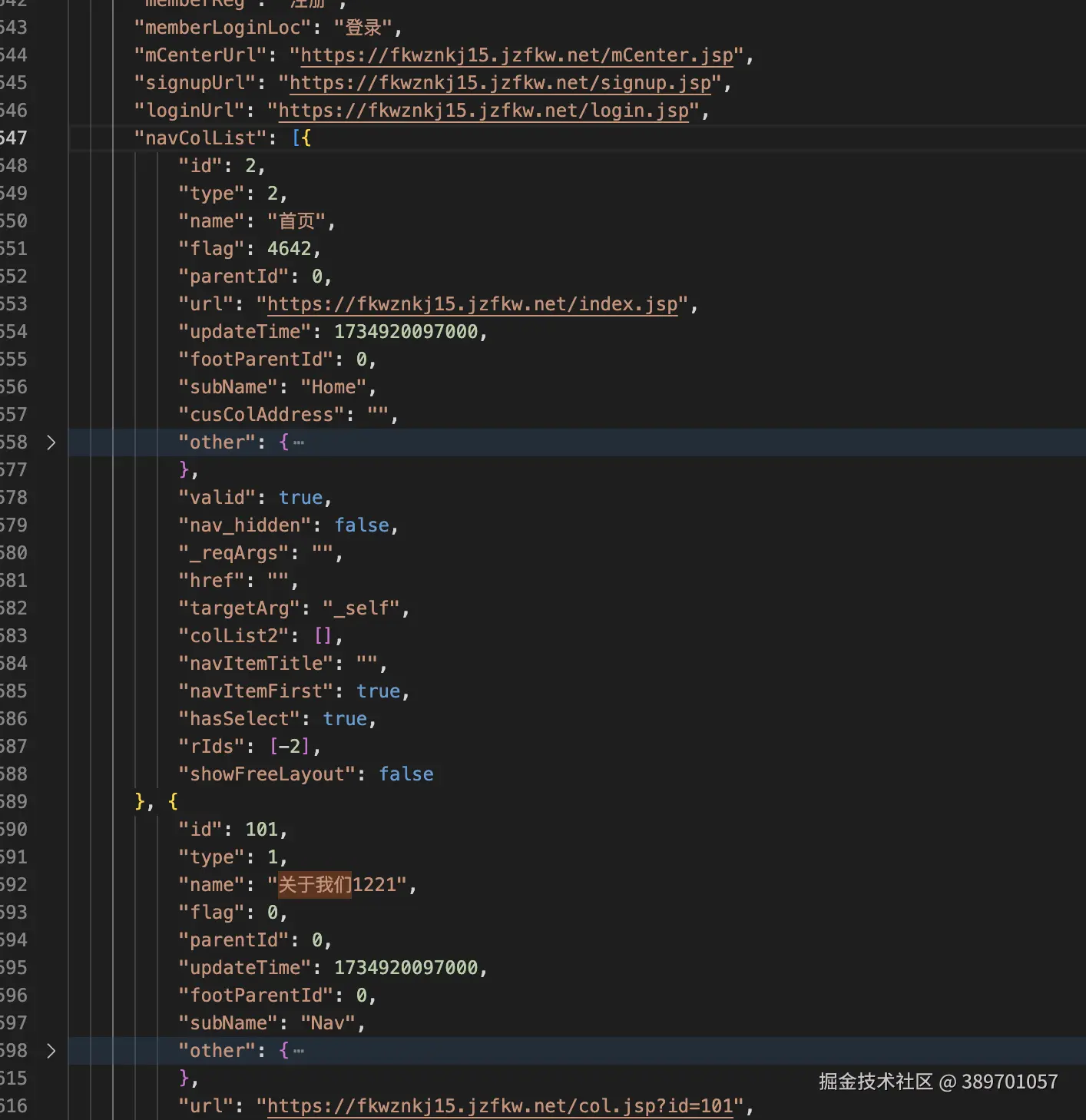Follow the signup.jsp URL link
This screenshot has height=1120, width=1086.
(x=499, y=82)
